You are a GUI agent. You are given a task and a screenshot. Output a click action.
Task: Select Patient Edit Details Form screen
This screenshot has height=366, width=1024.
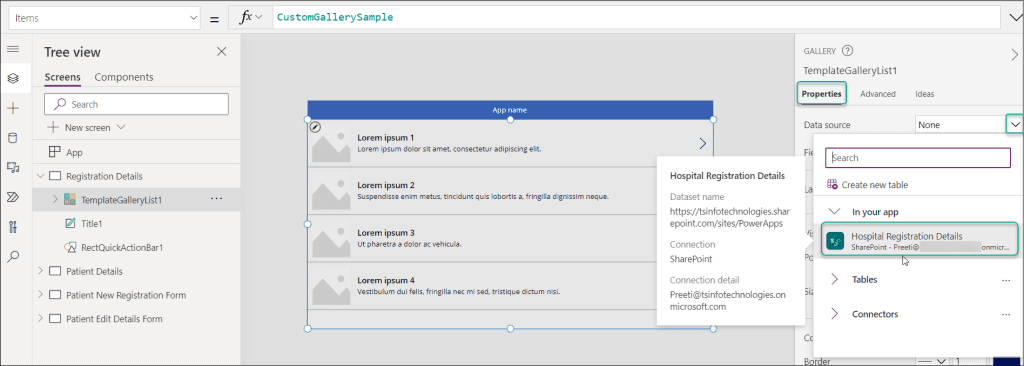tap(114, 318)
